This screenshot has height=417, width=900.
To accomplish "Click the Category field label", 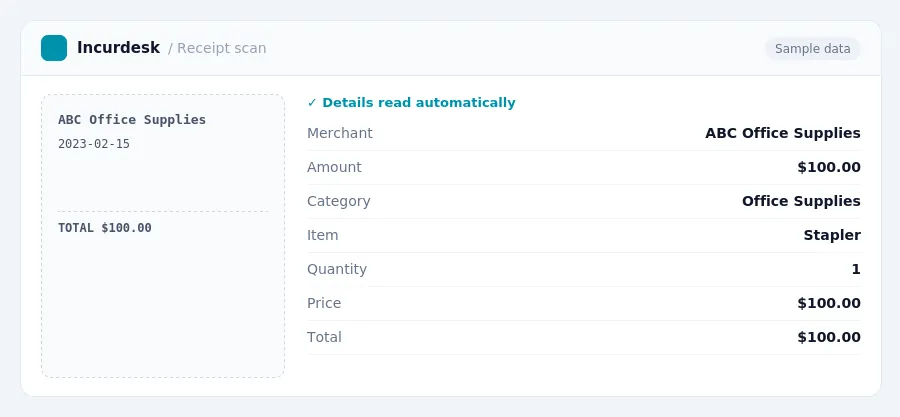I will (339, 201).
